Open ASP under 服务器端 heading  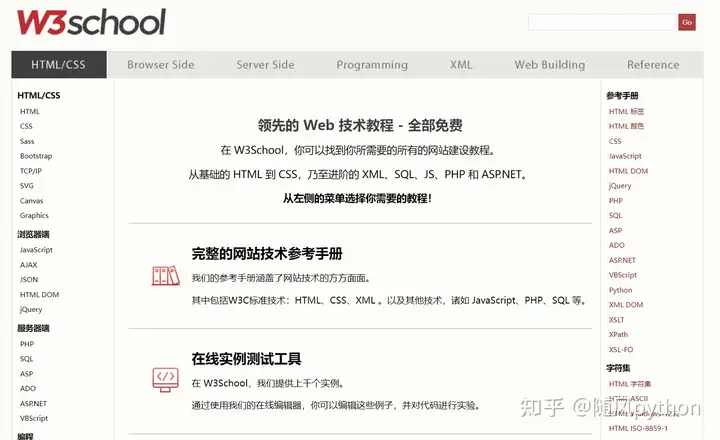pyautogui.click(x=27, y=374)
